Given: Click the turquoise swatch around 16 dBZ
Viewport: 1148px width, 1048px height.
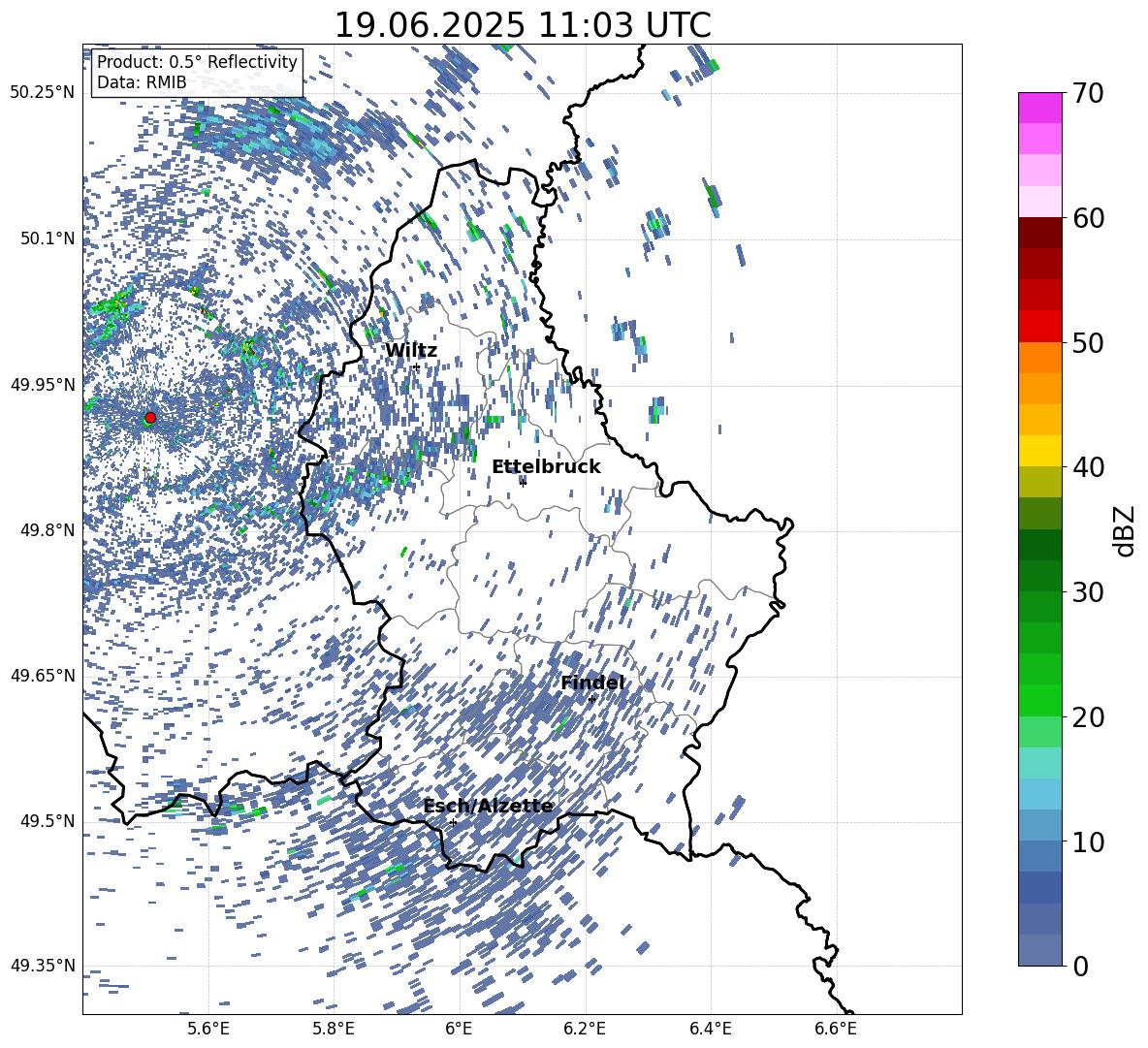Looking at the screenshot, I should pyautogui.click(x=1039, y=763).
